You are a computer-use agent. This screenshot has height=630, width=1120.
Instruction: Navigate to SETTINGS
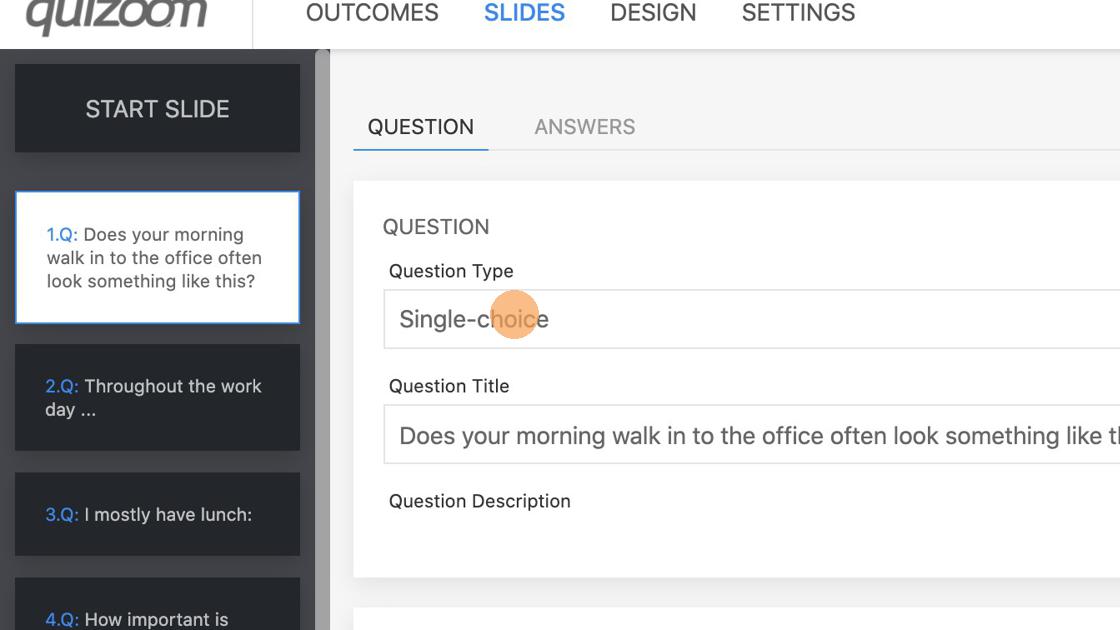(798, 13)
